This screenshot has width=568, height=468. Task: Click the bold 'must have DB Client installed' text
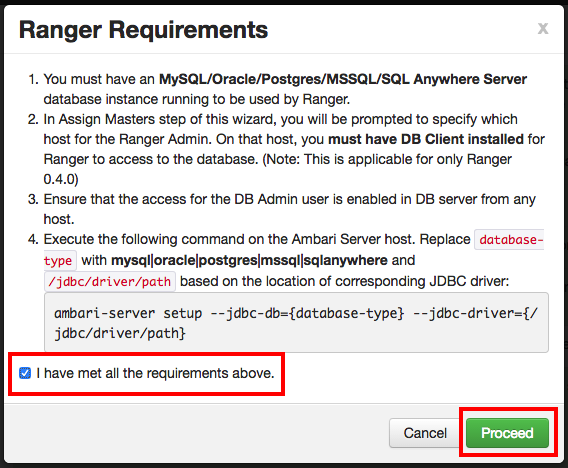pyautogui.click(x=426, y=139)
